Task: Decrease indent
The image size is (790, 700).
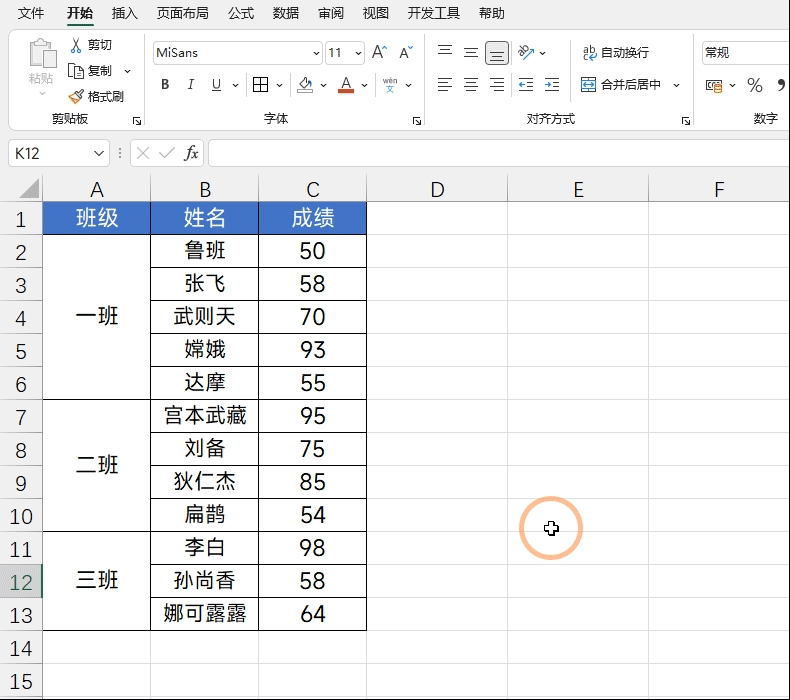Action: pos(525,85)
